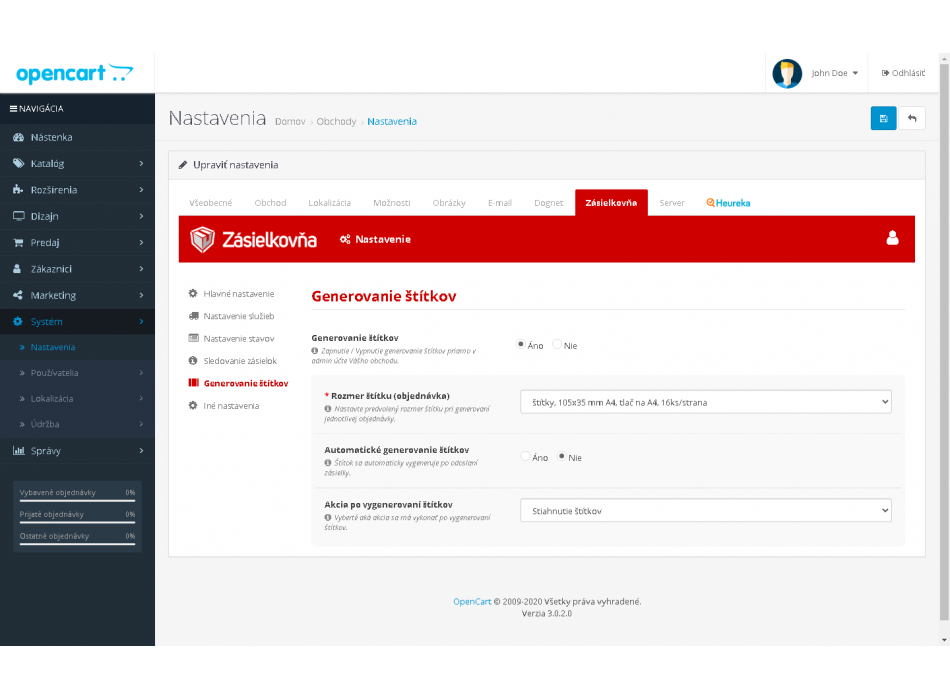The image size is (950, 700).
Task: Switch to the Heureka tab
Action: click(728, 203)
